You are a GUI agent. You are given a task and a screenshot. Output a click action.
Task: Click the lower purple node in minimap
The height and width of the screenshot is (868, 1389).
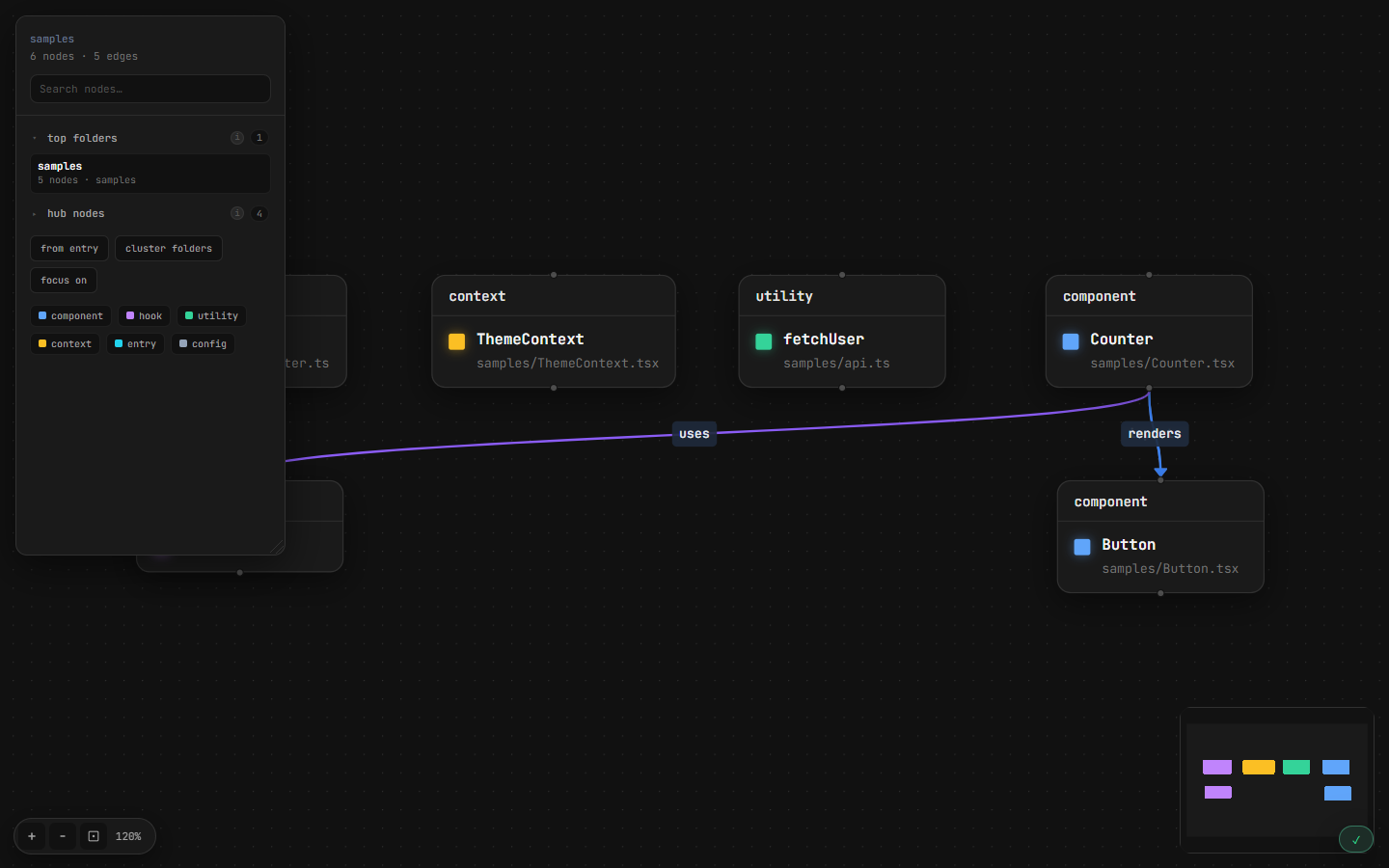[x=1218, y=793]
